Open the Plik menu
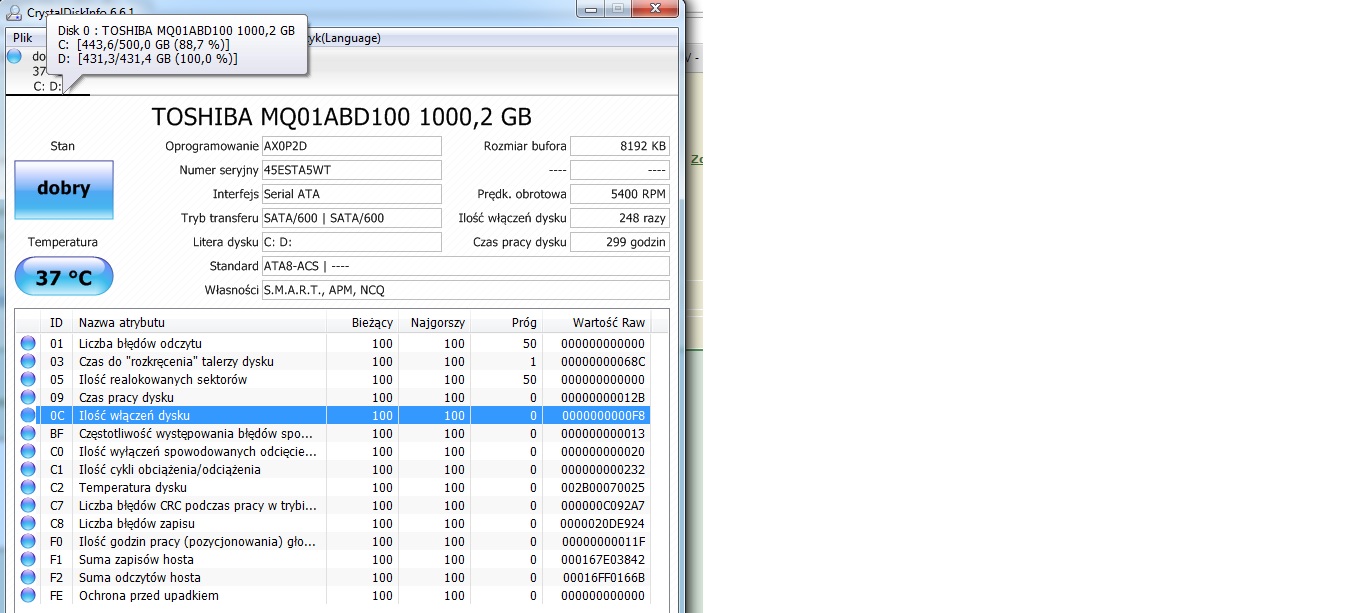Image resolution: width=1360 pixels, height=613 pixels. [22, 38]
